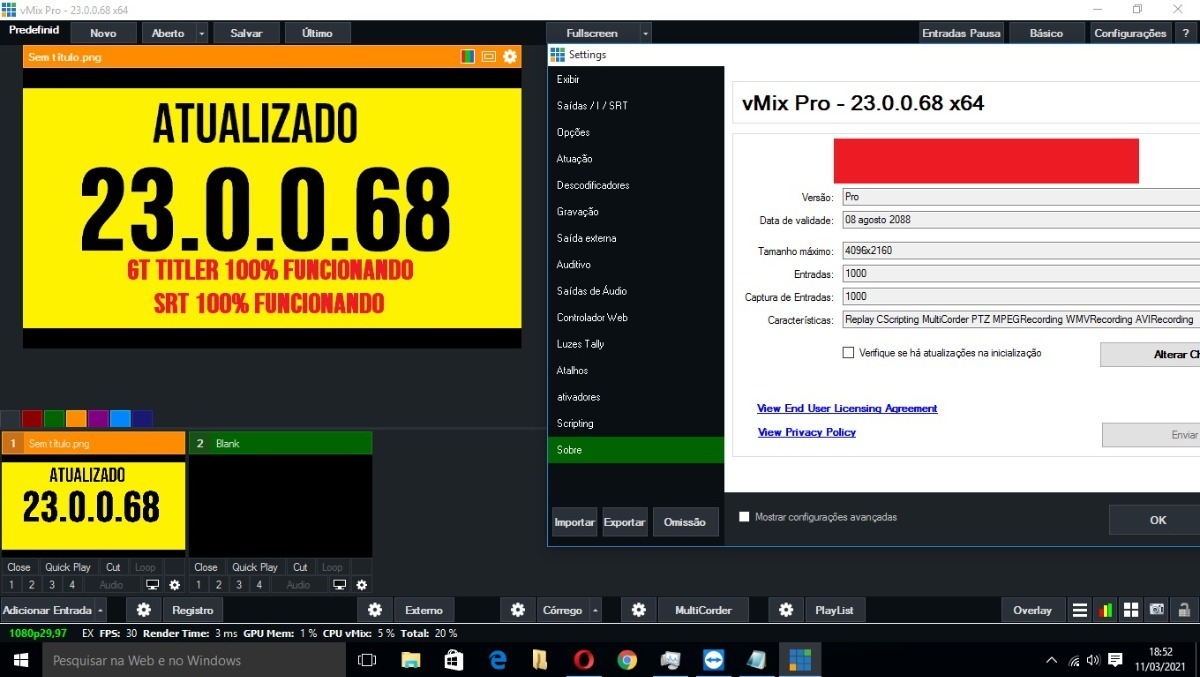The height and width of the screenshot is (677, 1200).
Task: Open the Scripting settings section
Action: (636, 423)
